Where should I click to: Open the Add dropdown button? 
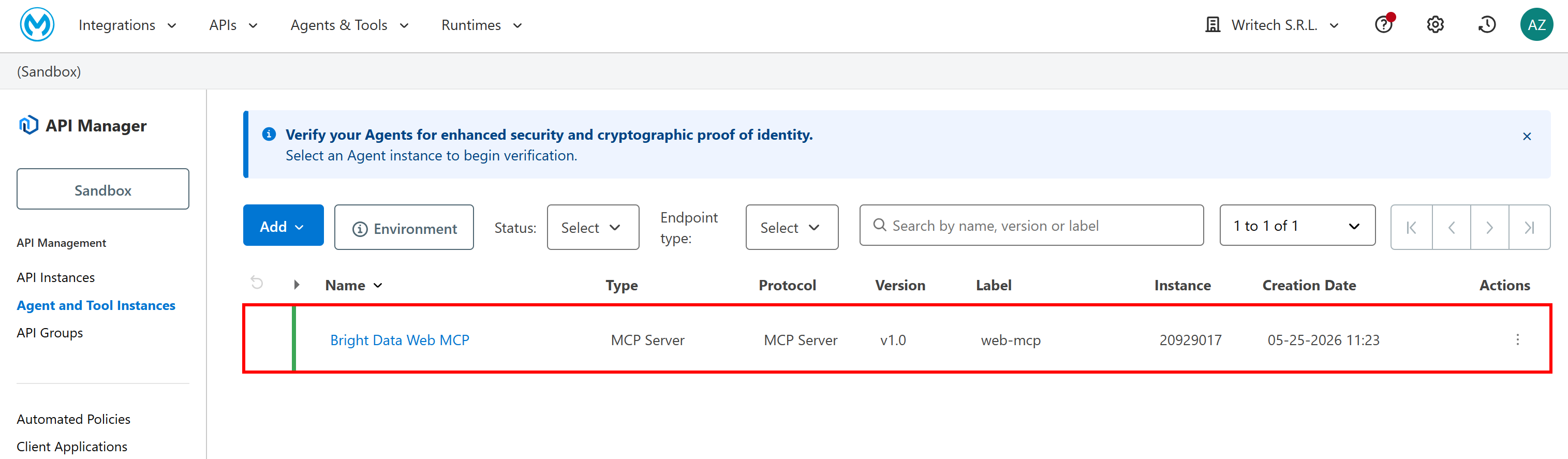pos(283,225)
